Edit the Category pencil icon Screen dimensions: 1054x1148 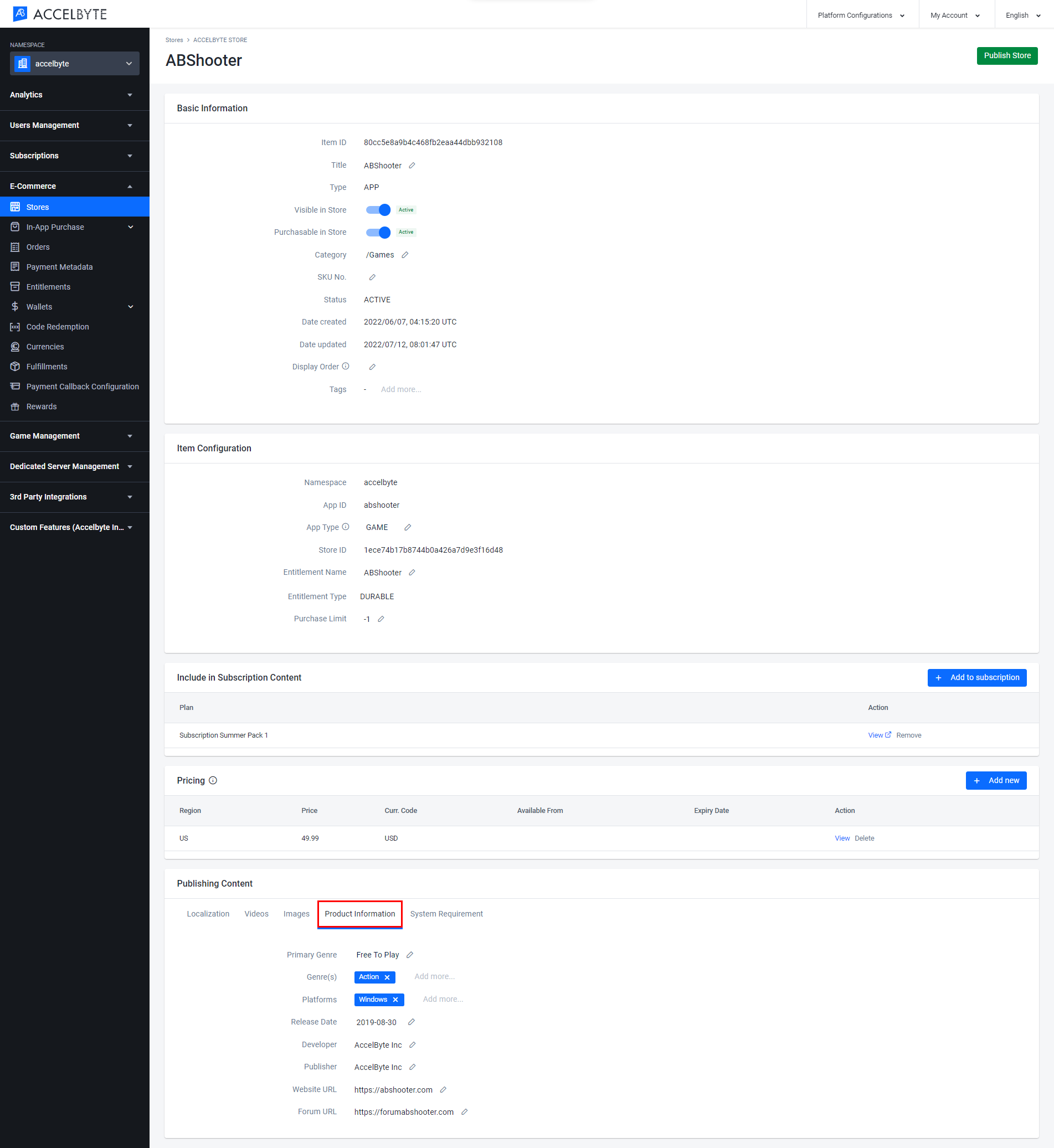(x=405, y=255)
